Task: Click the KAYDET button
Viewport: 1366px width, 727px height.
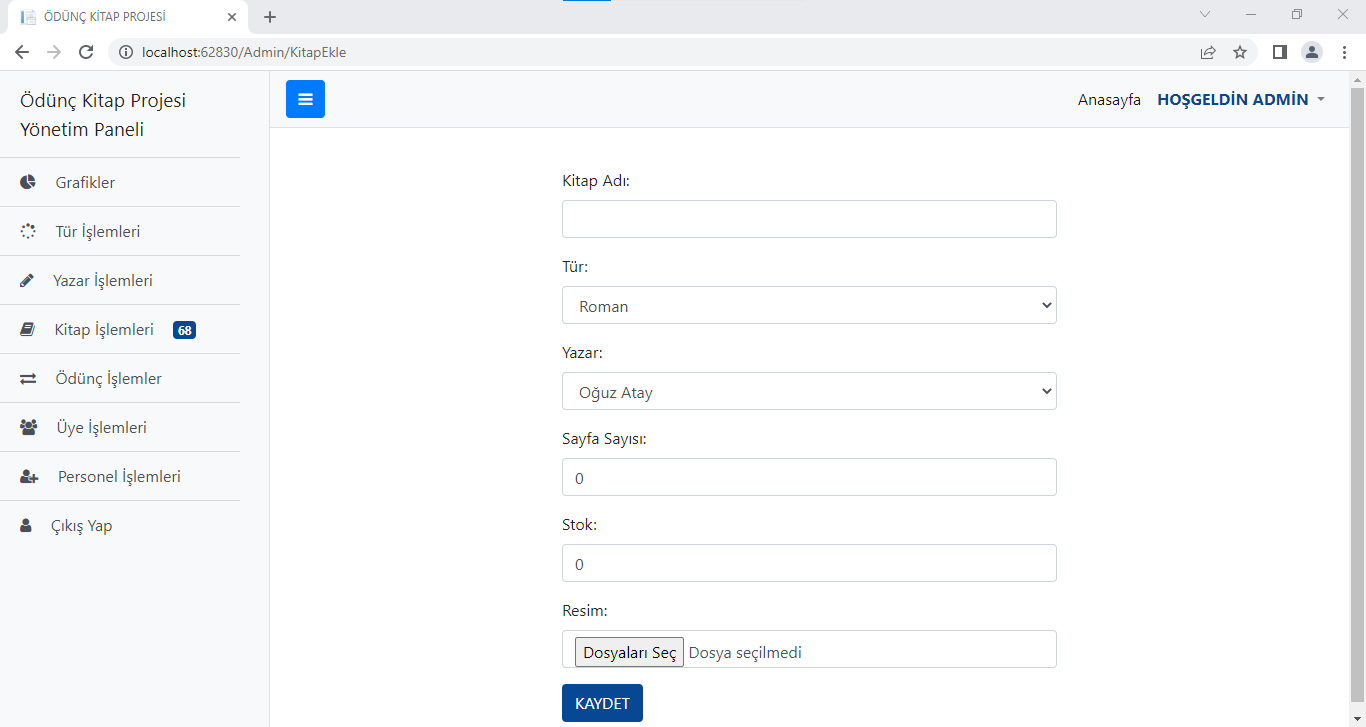Action: pyautogui.click(x=602, y=703)
